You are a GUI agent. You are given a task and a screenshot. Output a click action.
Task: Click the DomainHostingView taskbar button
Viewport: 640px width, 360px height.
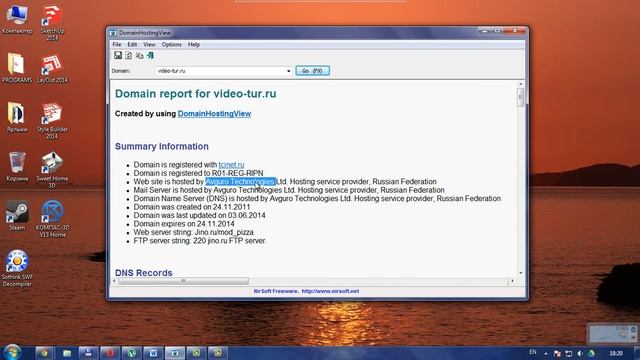[175, 353]
